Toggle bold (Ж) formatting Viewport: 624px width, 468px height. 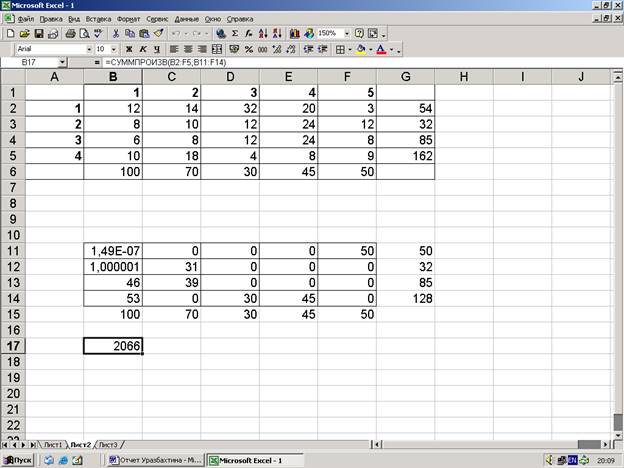click(x=129, y=49)
